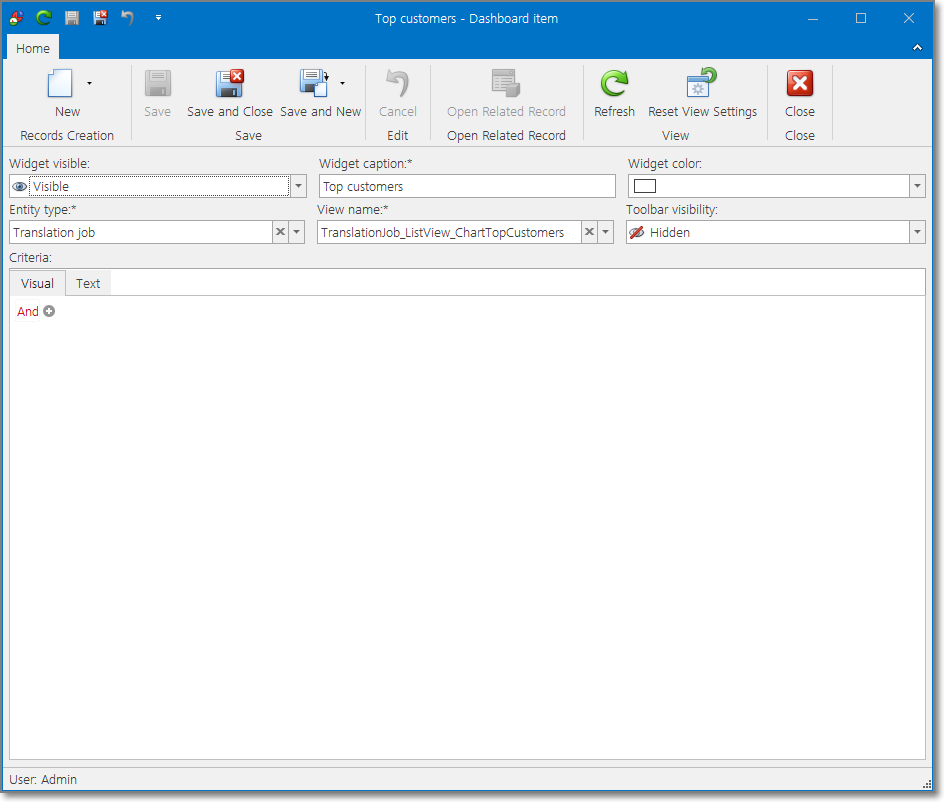
Task: Click quick access Save and Close icon
Action: point(101,18)
